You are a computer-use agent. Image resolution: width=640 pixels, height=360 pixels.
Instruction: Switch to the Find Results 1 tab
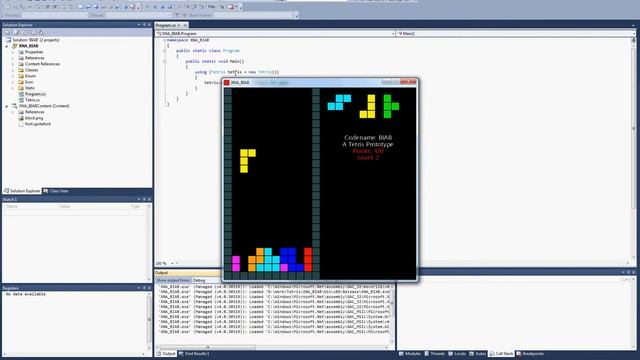tap(194, 354)
